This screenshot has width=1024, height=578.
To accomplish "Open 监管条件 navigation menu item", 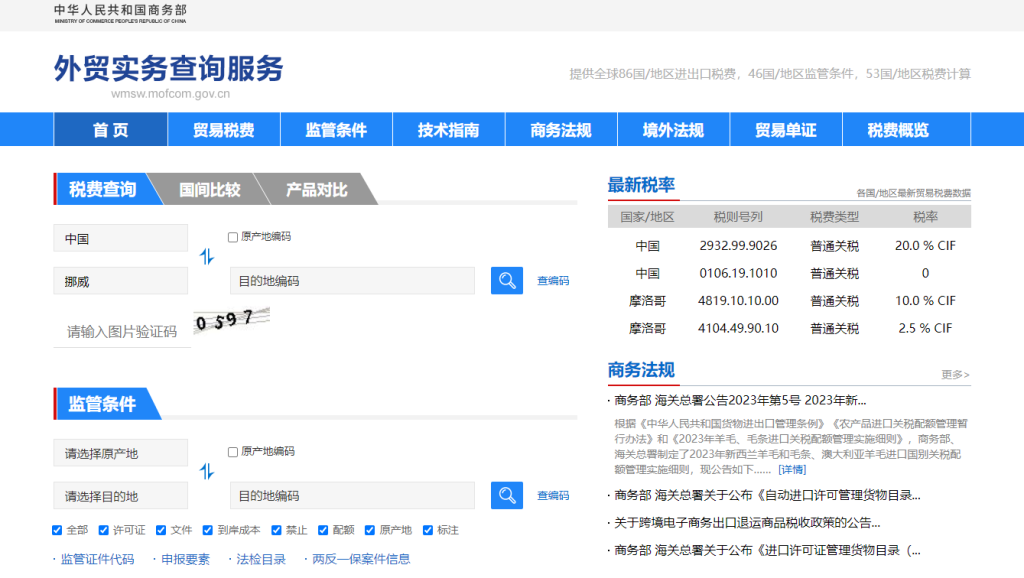I will click(x=336, y=129).
